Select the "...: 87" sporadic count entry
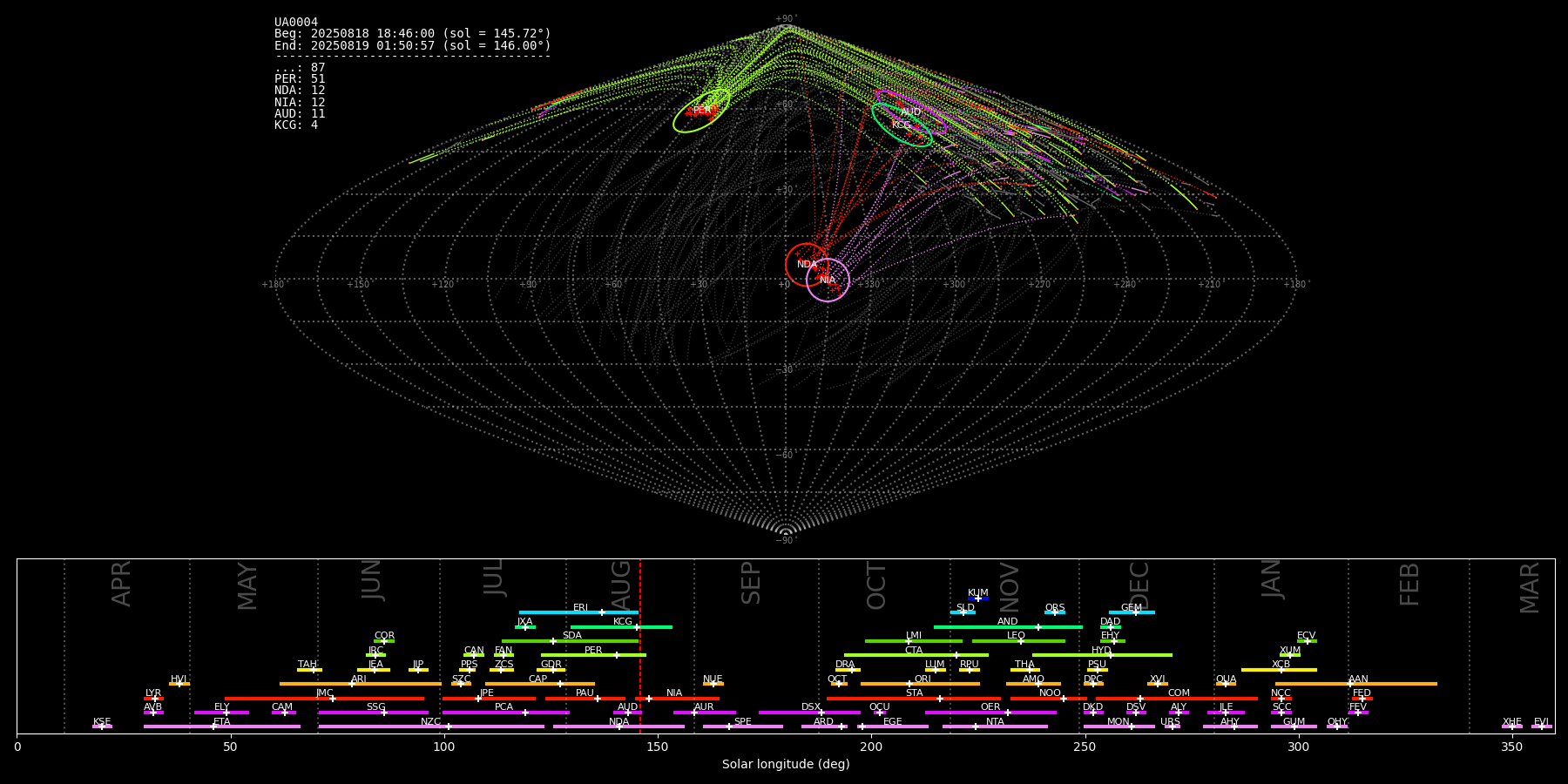 [300, 68]
